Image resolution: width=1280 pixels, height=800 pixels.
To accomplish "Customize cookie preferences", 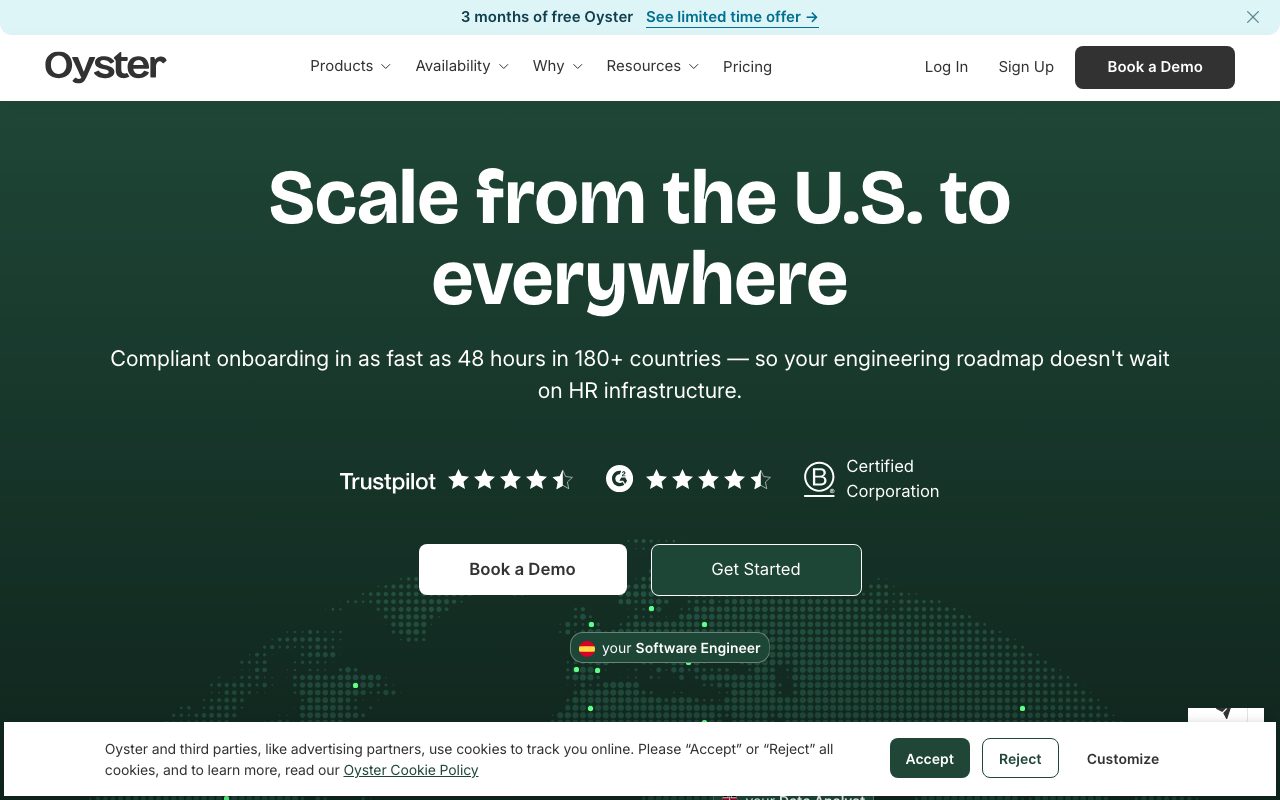I will [x=1123, y=759].
